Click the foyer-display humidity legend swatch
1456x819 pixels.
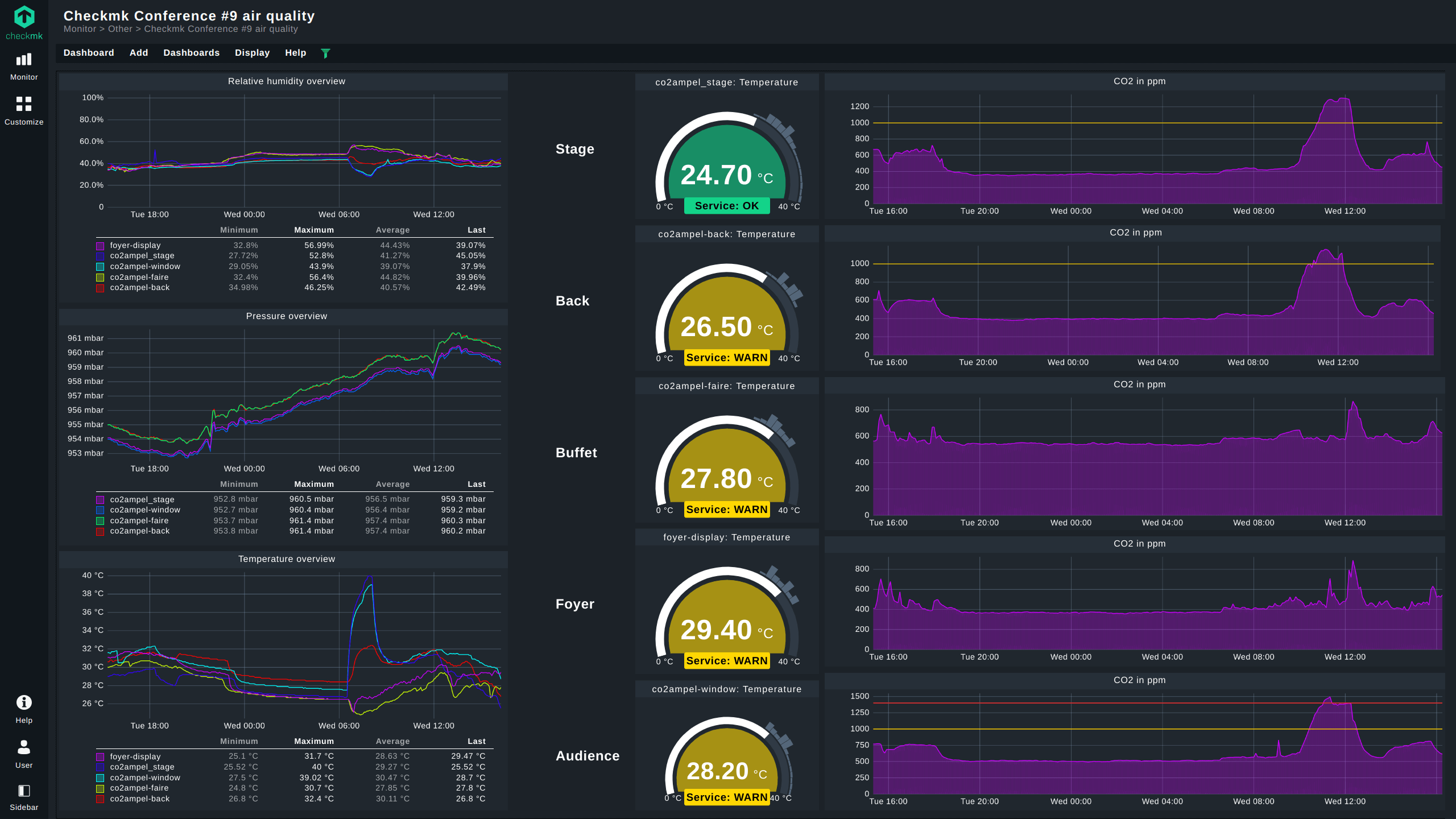pyautogui.click(x=100, y=246)
